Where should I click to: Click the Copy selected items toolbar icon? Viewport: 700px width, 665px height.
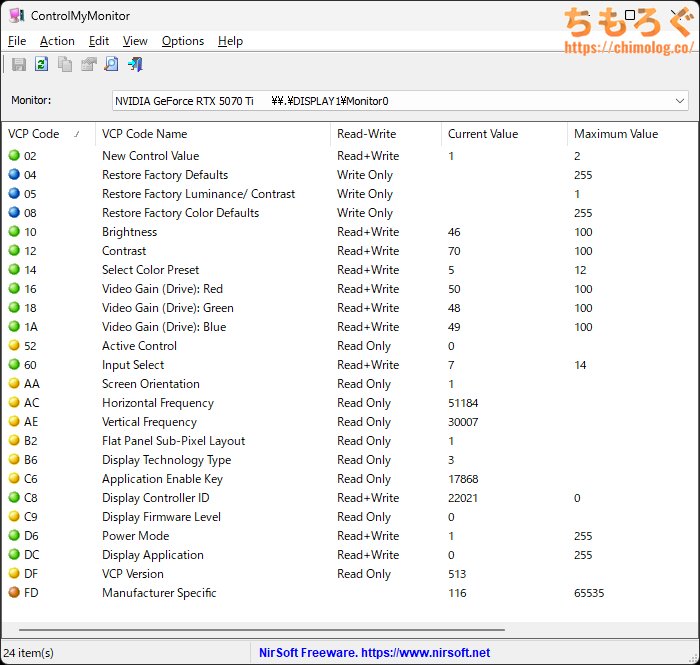point(65,64)
